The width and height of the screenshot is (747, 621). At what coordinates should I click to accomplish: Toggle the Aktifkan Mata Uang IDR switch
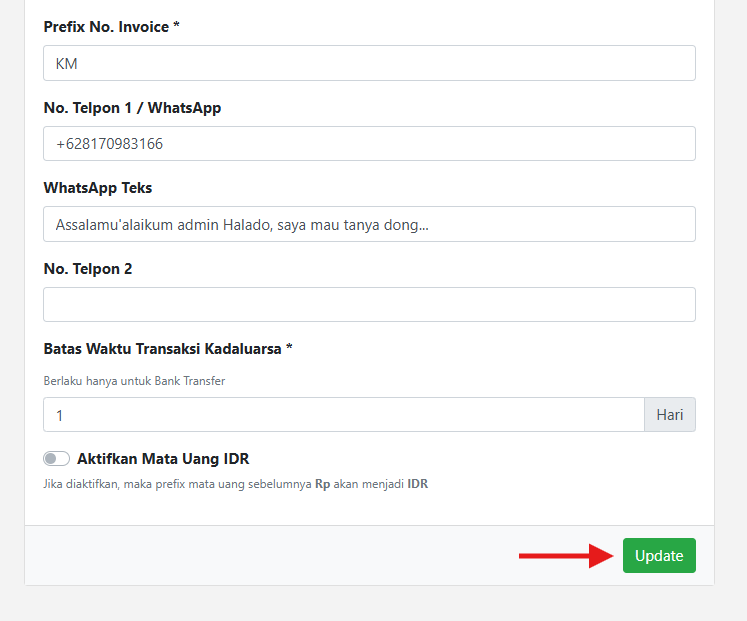[x=56, y=459]
